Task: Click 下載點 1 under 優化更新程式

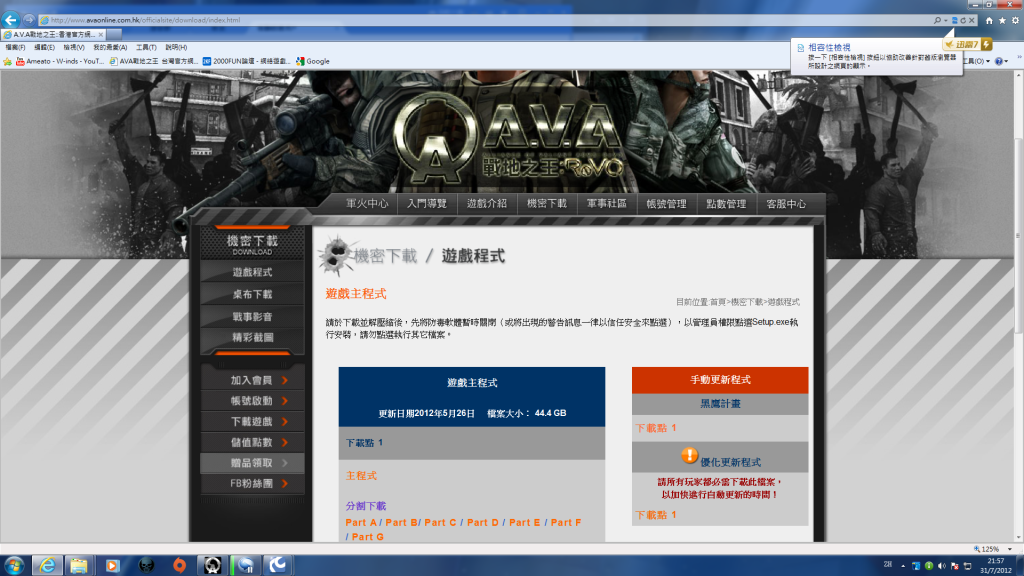Action: pos(656,515)
